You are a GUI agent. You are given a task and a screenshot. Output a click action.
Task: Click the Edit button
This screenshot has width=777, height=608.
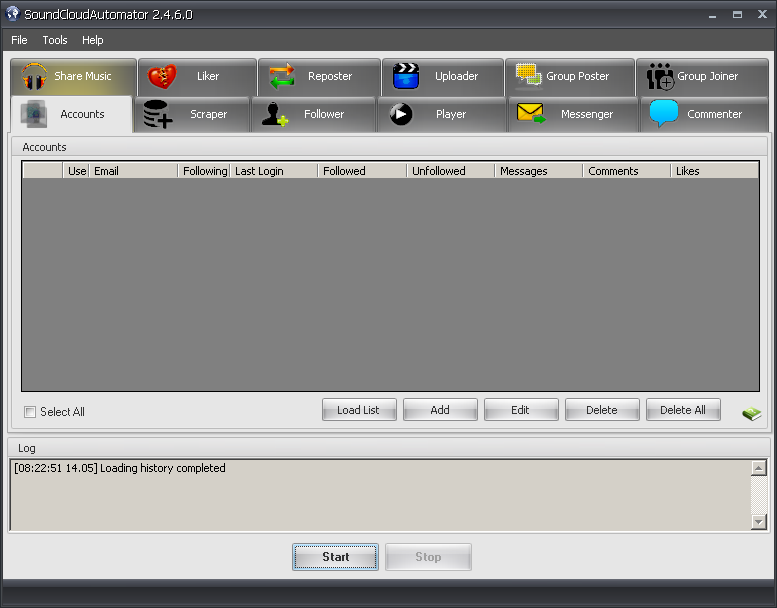pyautogui.click(x=521, y=410)
